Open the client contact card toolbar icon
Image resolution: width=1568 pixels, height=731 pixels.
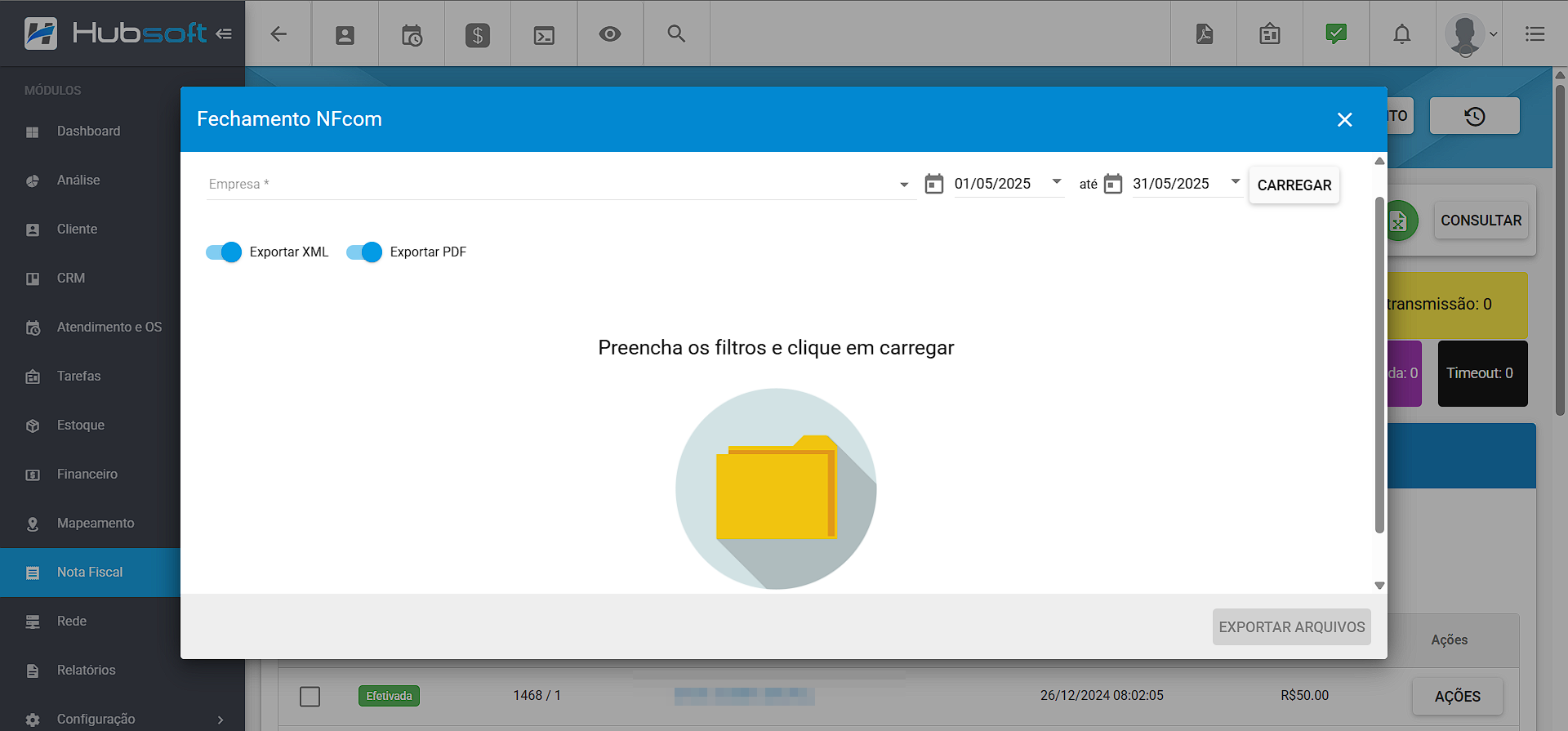coord(345,34)
